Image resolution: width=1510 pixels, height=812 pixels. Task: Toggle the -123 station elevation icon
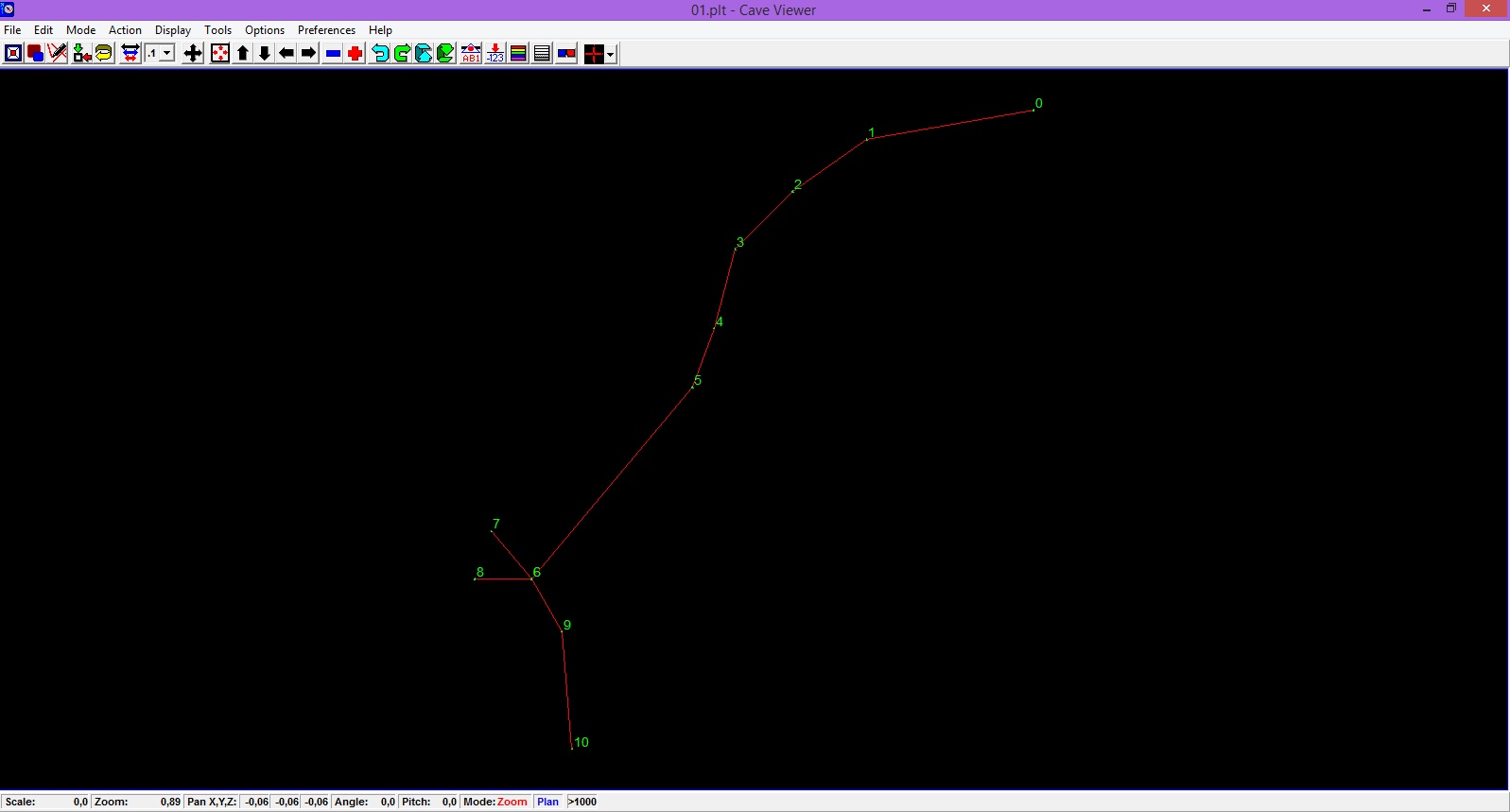tap(495, 54)
